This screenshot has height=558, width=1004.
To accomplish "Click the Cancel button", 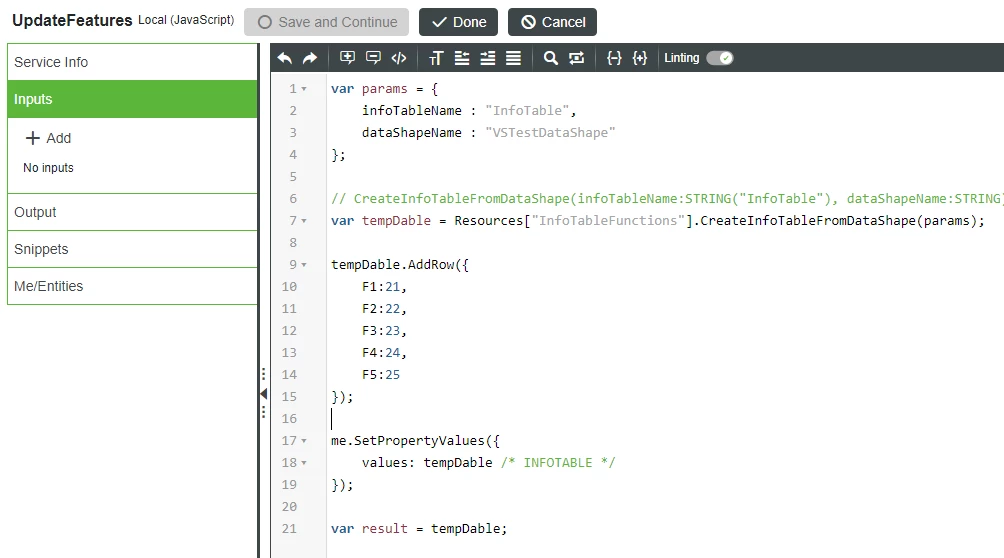I will click(x=553, y=22).
